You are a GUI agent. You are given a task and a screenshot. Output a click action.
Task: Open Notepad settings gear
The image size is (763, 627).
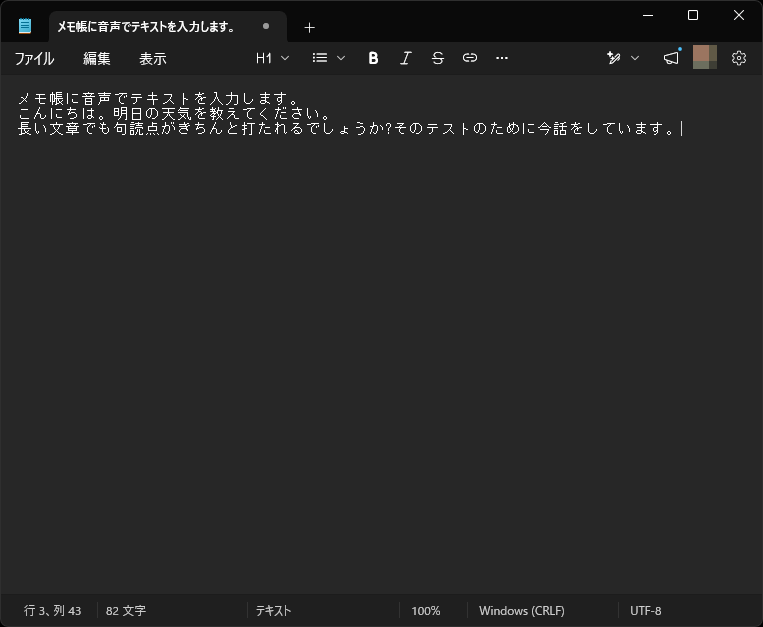[x=739, y=58]
